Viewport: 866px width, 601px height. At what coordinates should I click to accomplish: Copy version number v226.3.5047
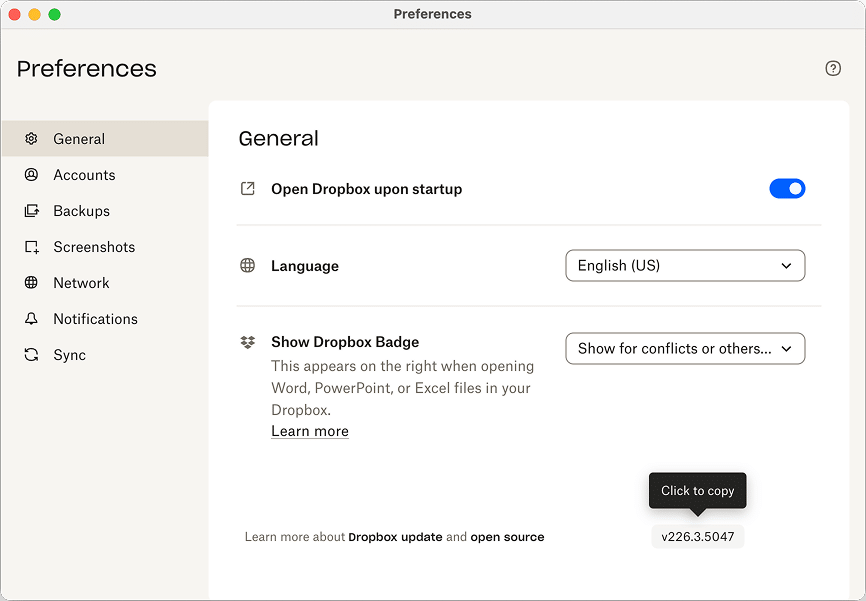[x=698, y=537]
